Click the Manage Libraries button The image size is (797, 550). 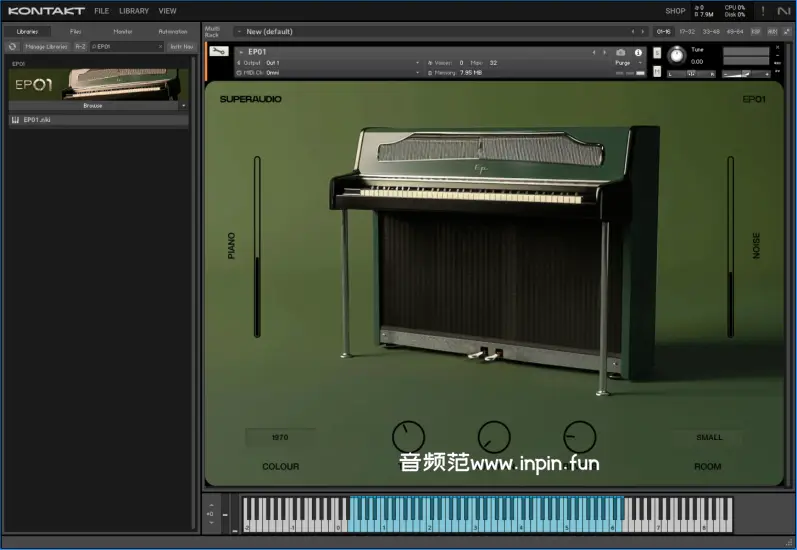tap(46, 46)
